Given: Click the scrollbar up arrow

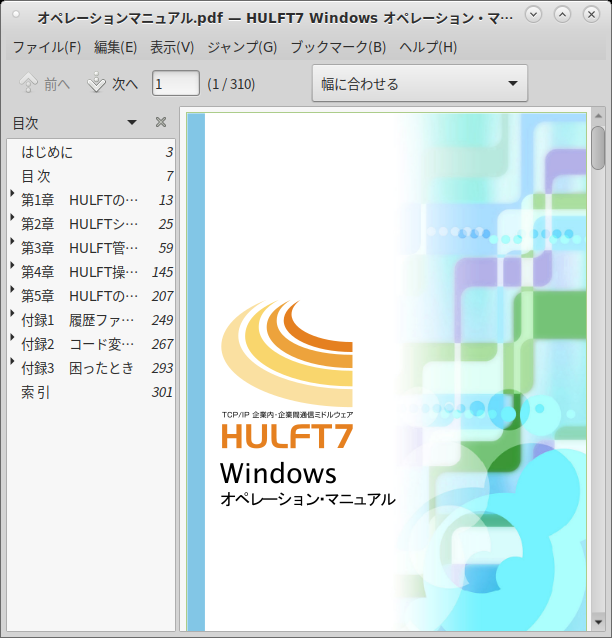Looking at the screenshot, I should pos(598,116).
